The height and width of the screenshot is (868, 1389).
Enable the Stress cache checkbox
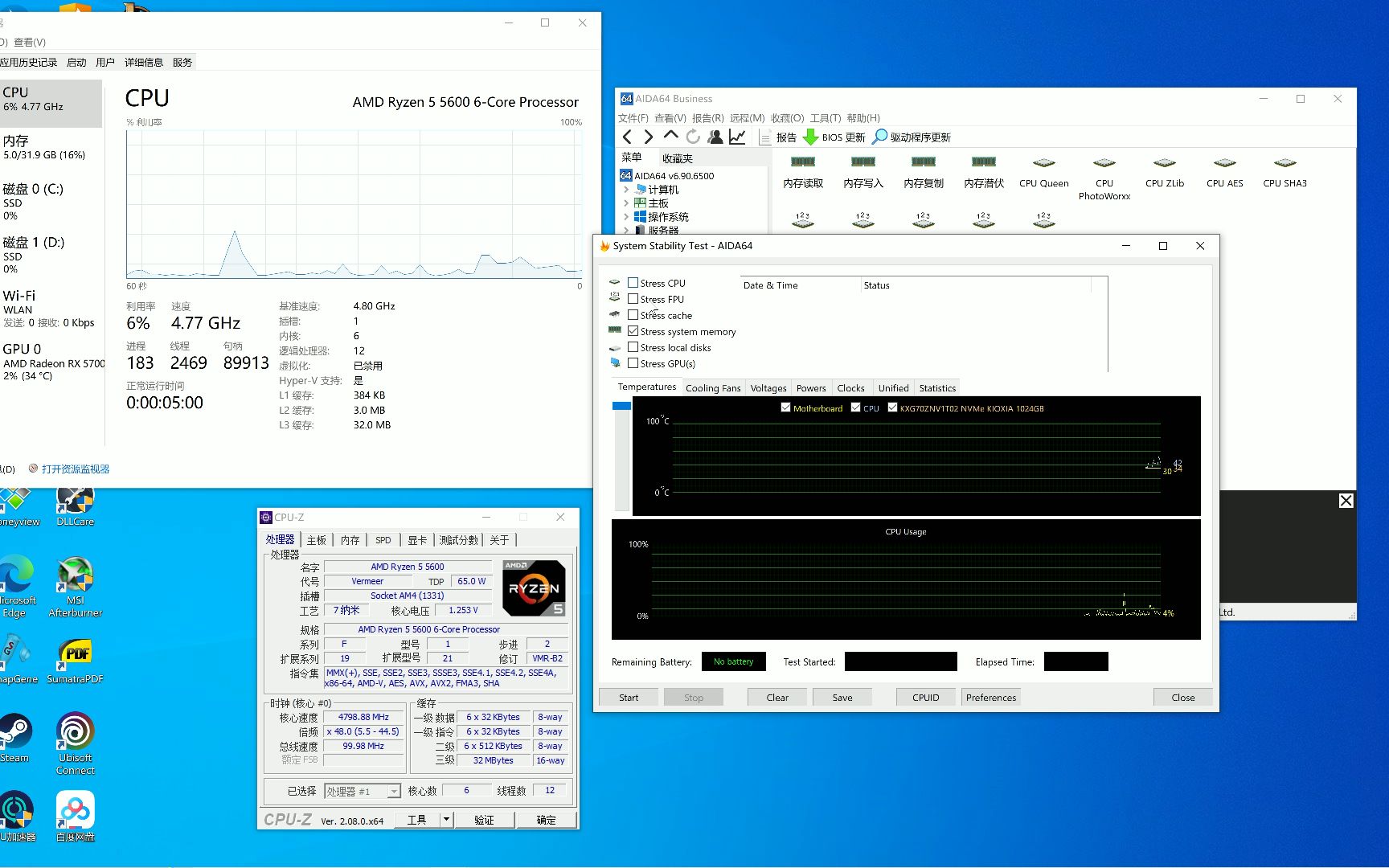[633, 315]
